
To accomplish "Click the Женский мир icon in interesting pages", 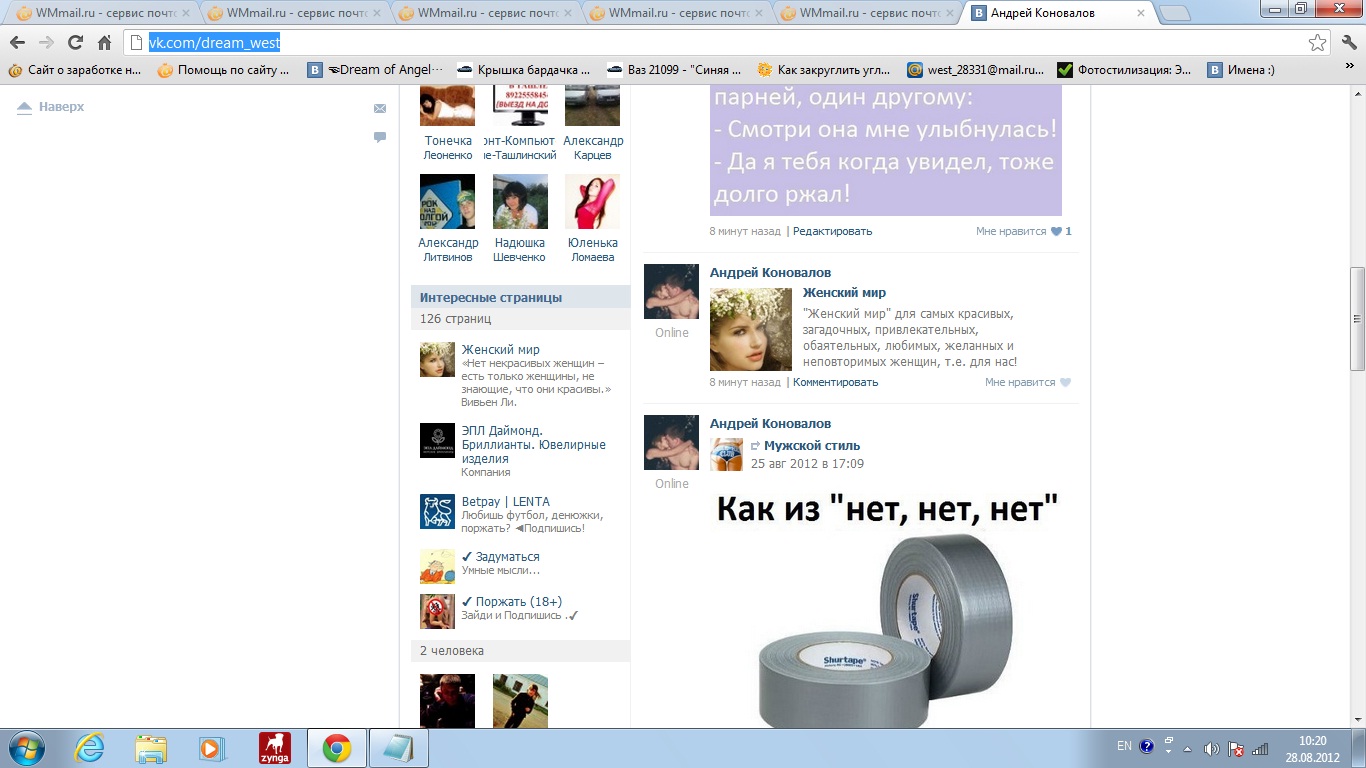I will coord(437,360).
